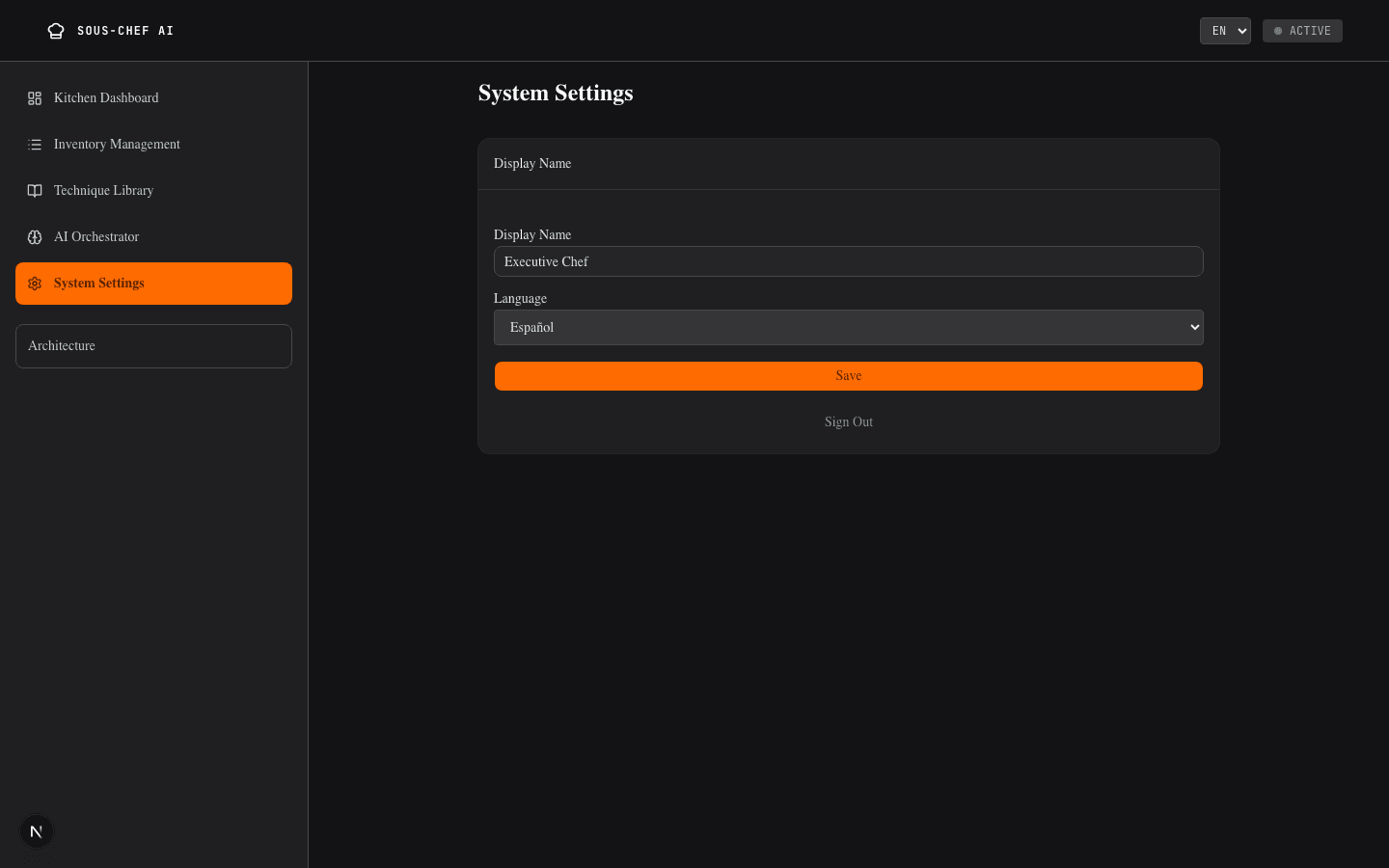1389x868 pixels.
Task: Open the EN language selector in header
Action: [1225, 31]
